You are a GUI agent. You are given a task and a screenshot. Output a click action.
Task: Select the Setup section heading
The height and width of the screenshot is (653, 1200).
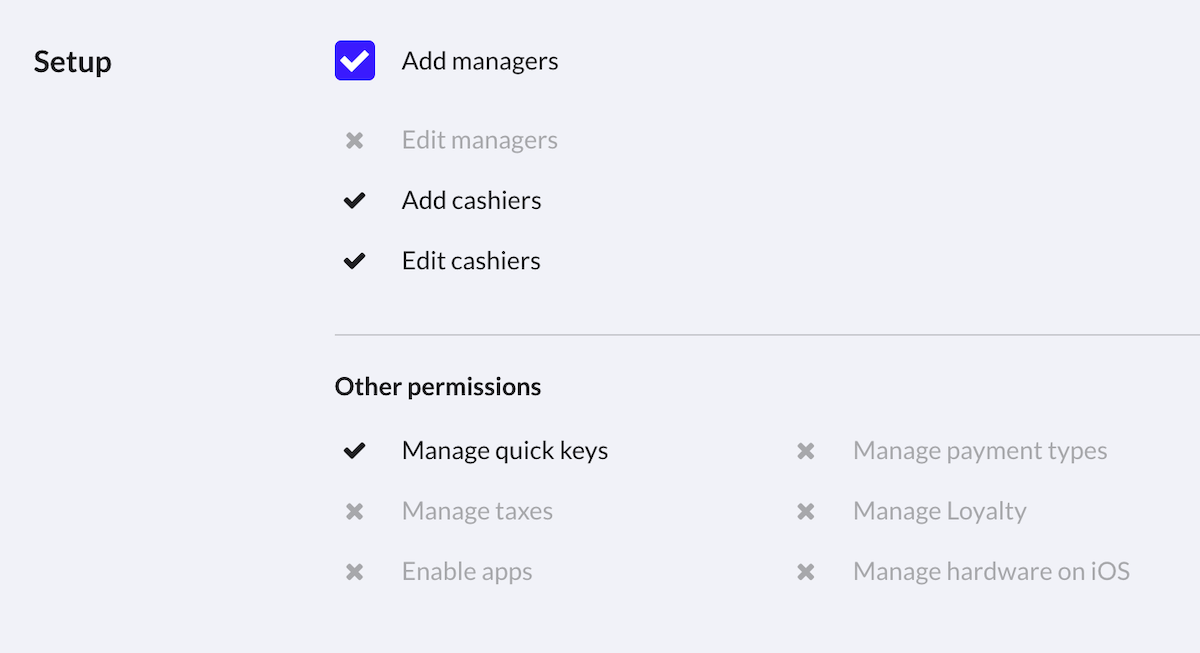tap(72, 61)
